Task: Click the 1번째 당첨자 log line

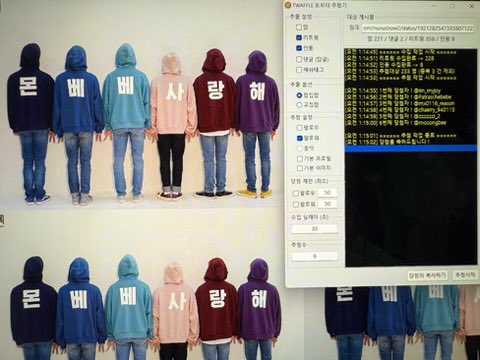Action: tap(393, 90)
